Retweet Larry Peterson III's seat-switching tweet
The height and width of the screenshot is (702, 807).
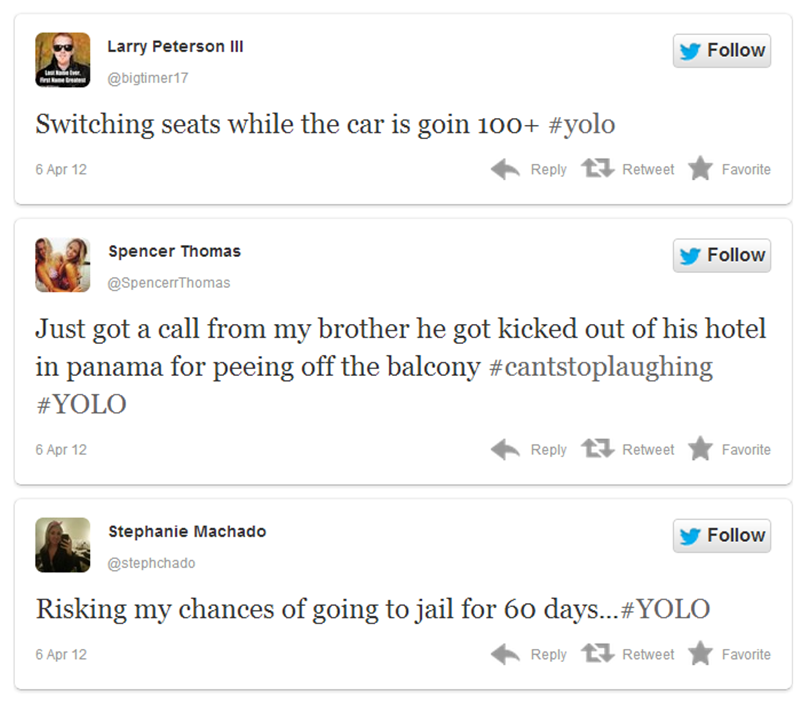click(628, 170)
